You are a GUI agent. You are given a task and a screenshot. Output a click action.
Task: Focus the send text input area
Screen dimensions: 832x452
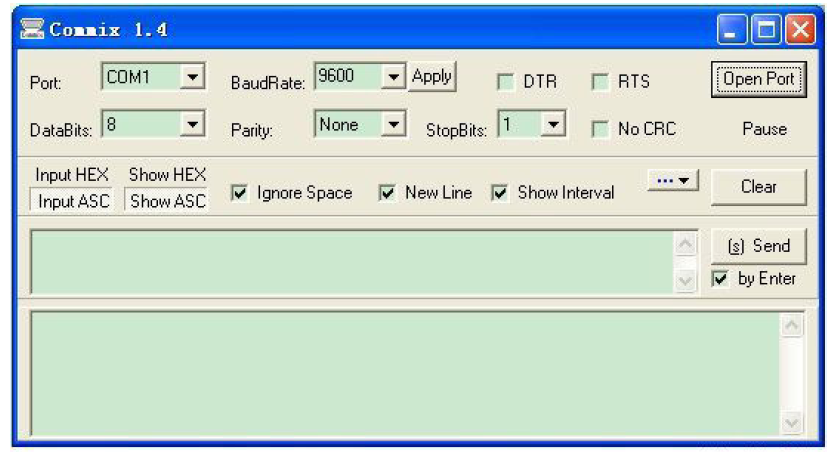tap(353, 262)
